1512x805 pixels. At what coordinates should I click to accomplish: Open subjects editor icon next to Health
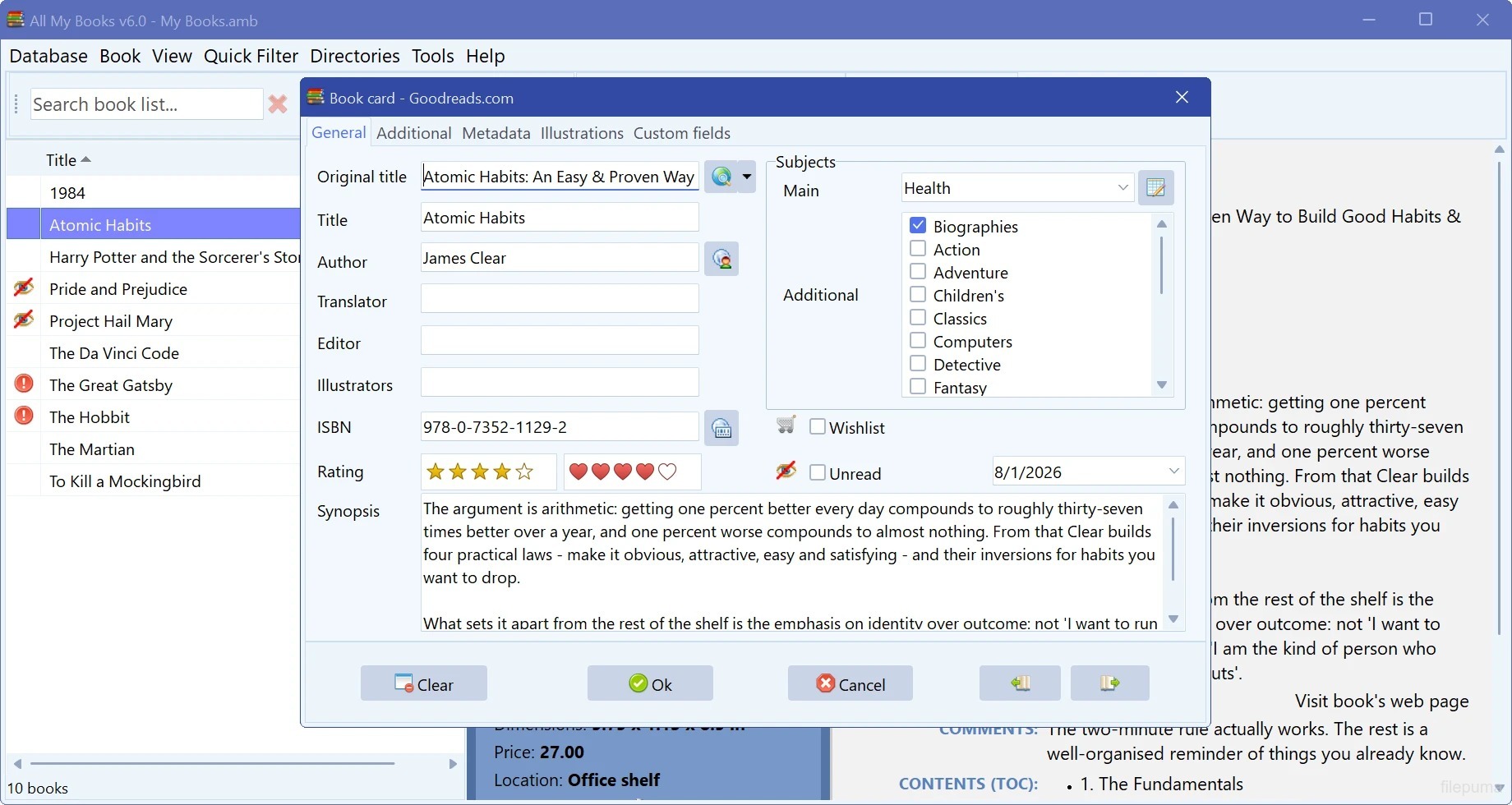point(1155,188)
